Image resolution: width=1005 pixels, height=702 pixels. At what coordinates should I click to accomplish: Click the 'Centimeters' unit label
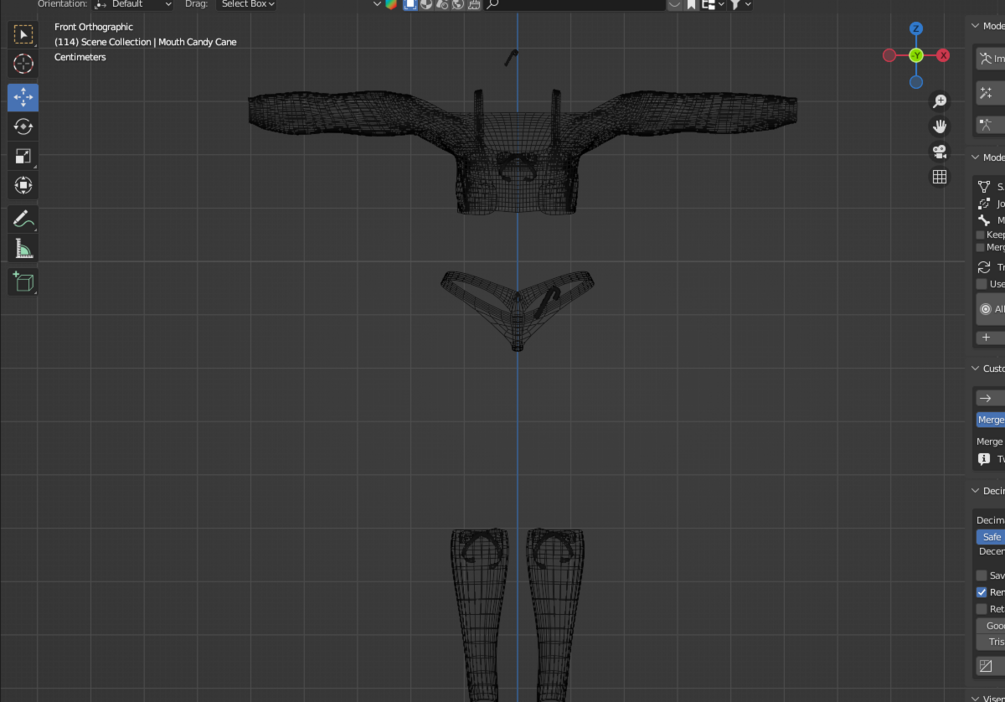(80, 57)
